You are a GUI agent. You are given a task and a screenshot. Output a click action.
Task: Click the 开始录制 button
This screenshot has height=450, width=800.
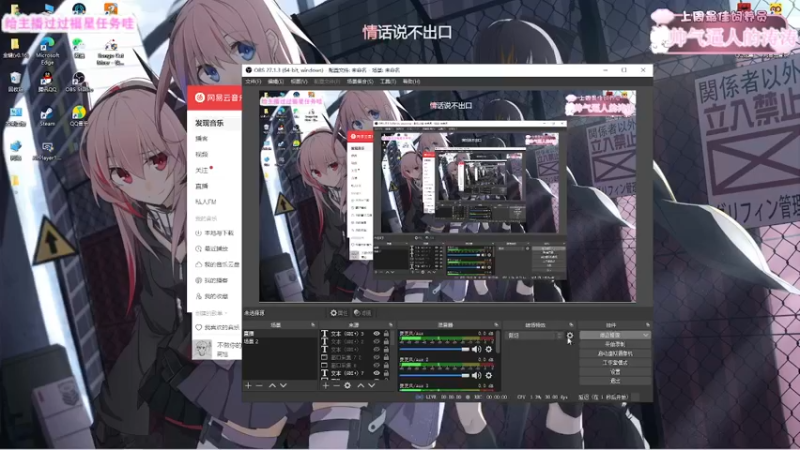click(x=615, y=344)
